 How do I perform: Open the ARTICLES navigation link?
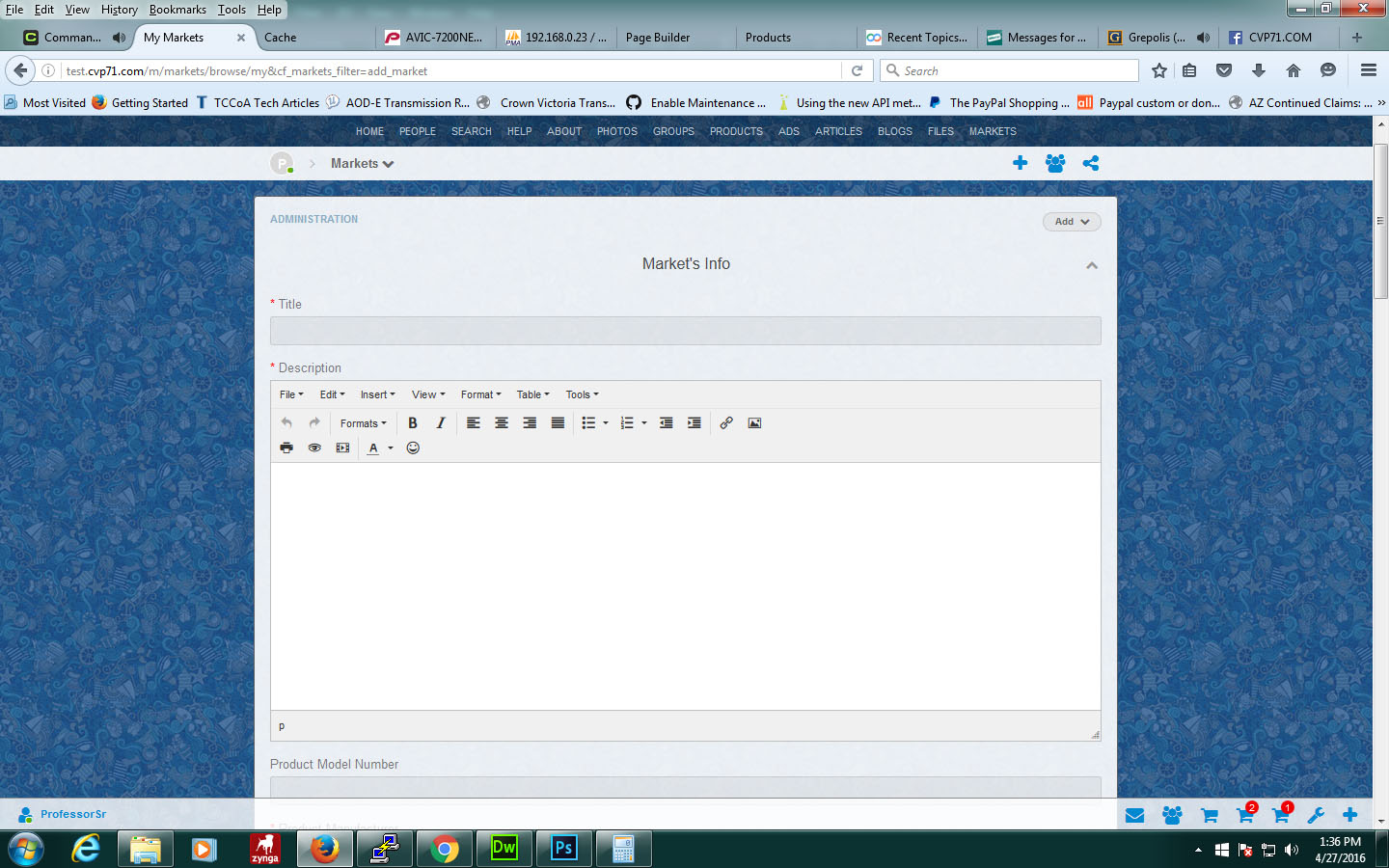tap(838, 131)
